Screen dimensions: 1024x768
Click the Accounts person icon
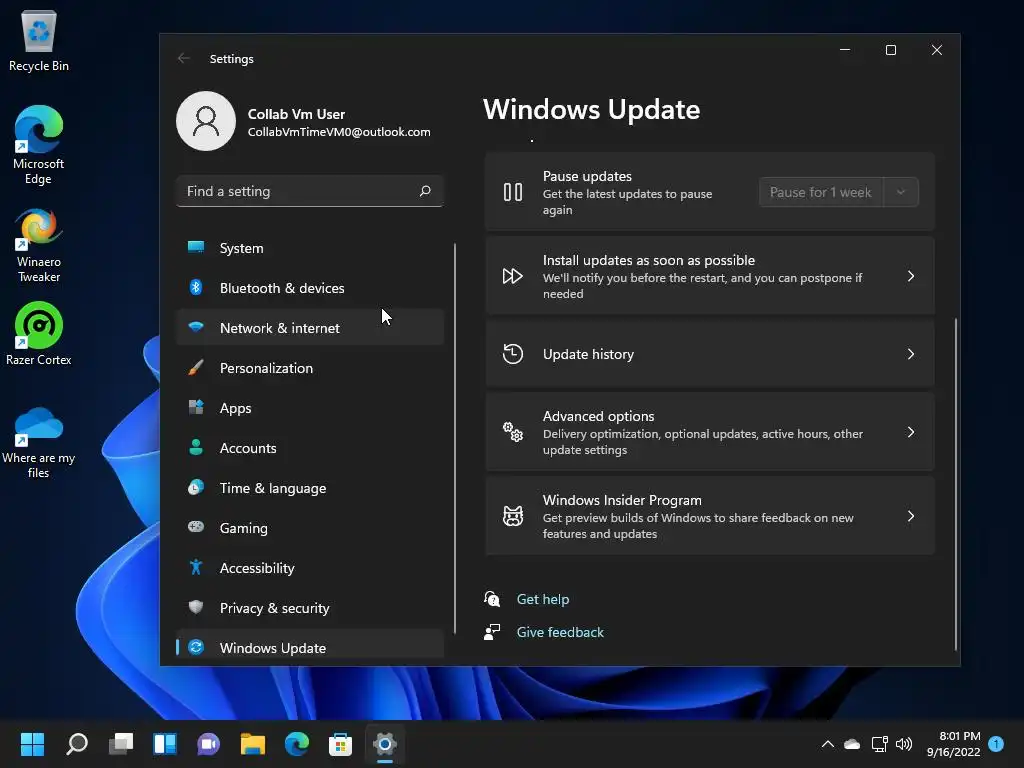(196, 447)
